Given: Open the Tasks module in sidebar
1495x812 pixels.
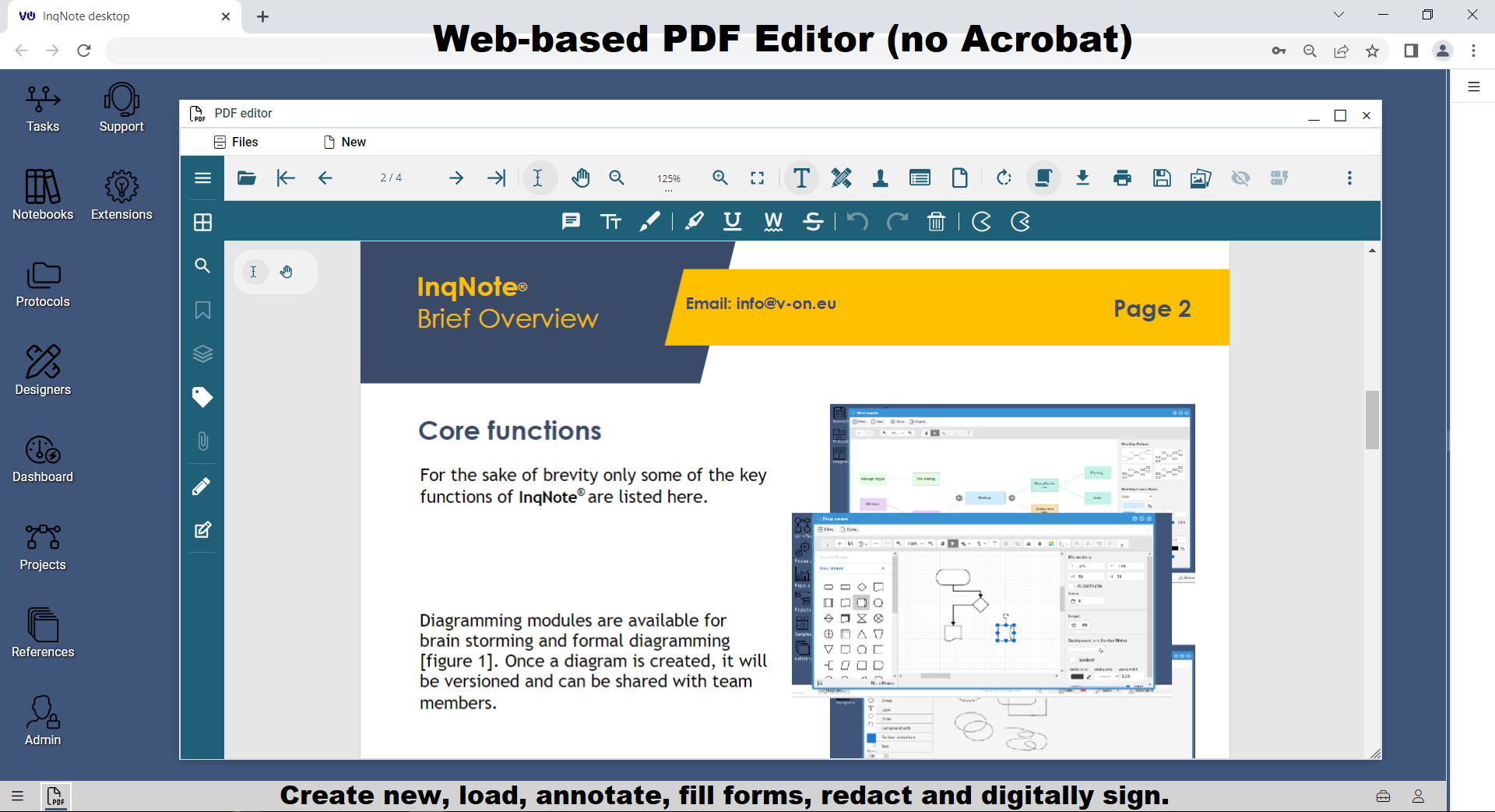Looking at the screenshot, I should (43, 109).
